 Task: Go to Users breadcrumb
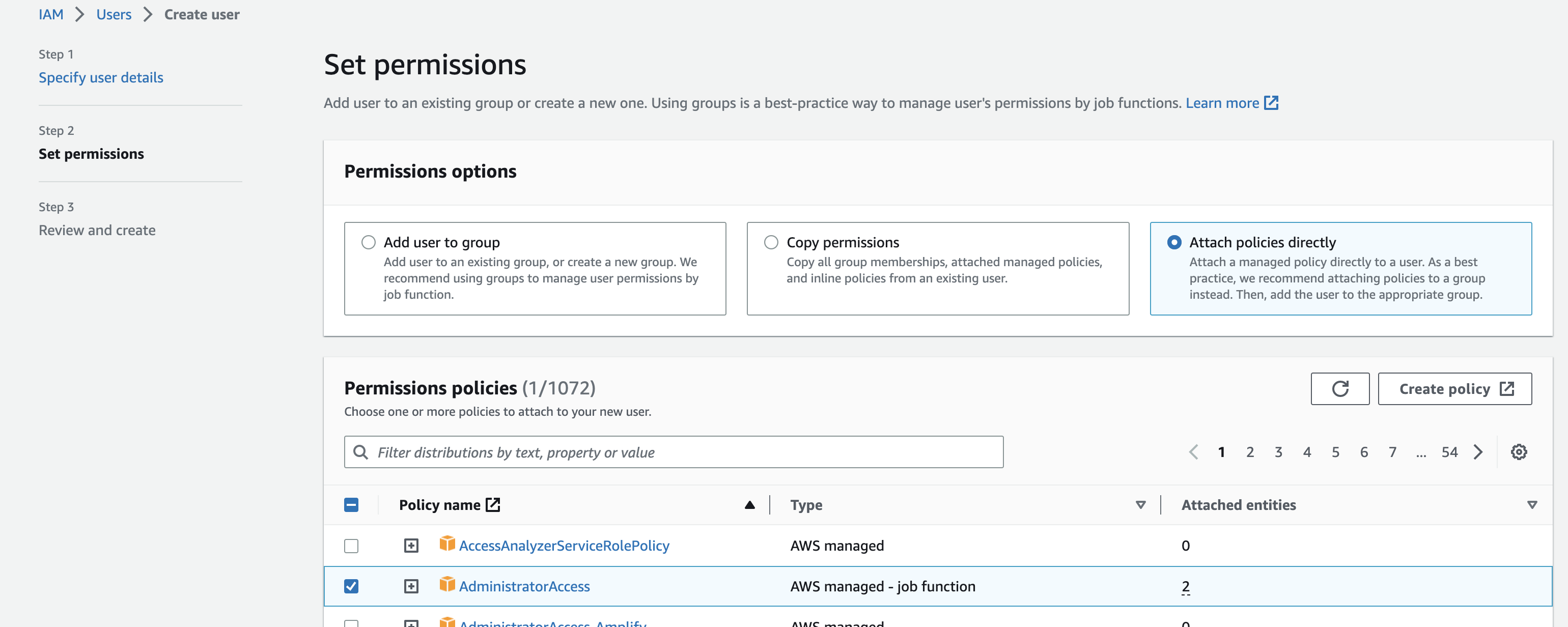[114, 15]
